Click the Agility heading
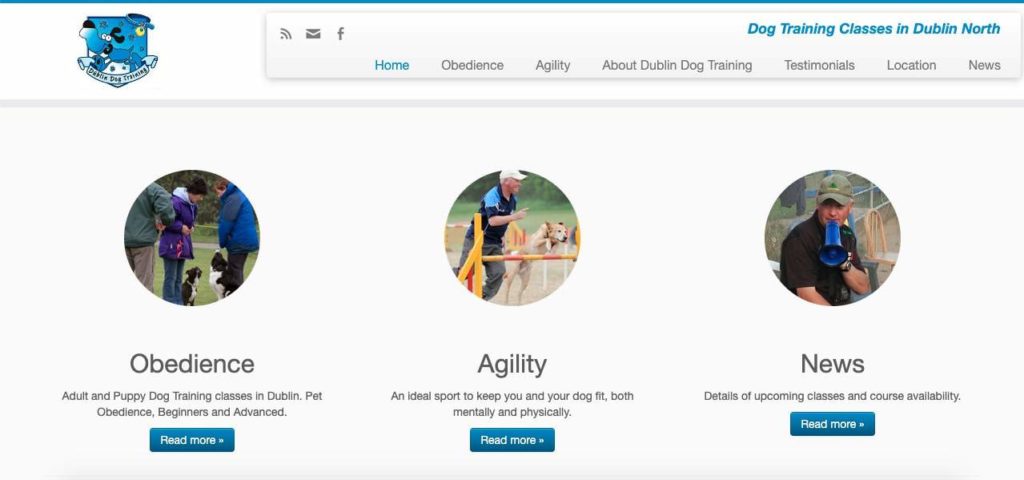The image size is (1024, 480). tap(512, 364)
